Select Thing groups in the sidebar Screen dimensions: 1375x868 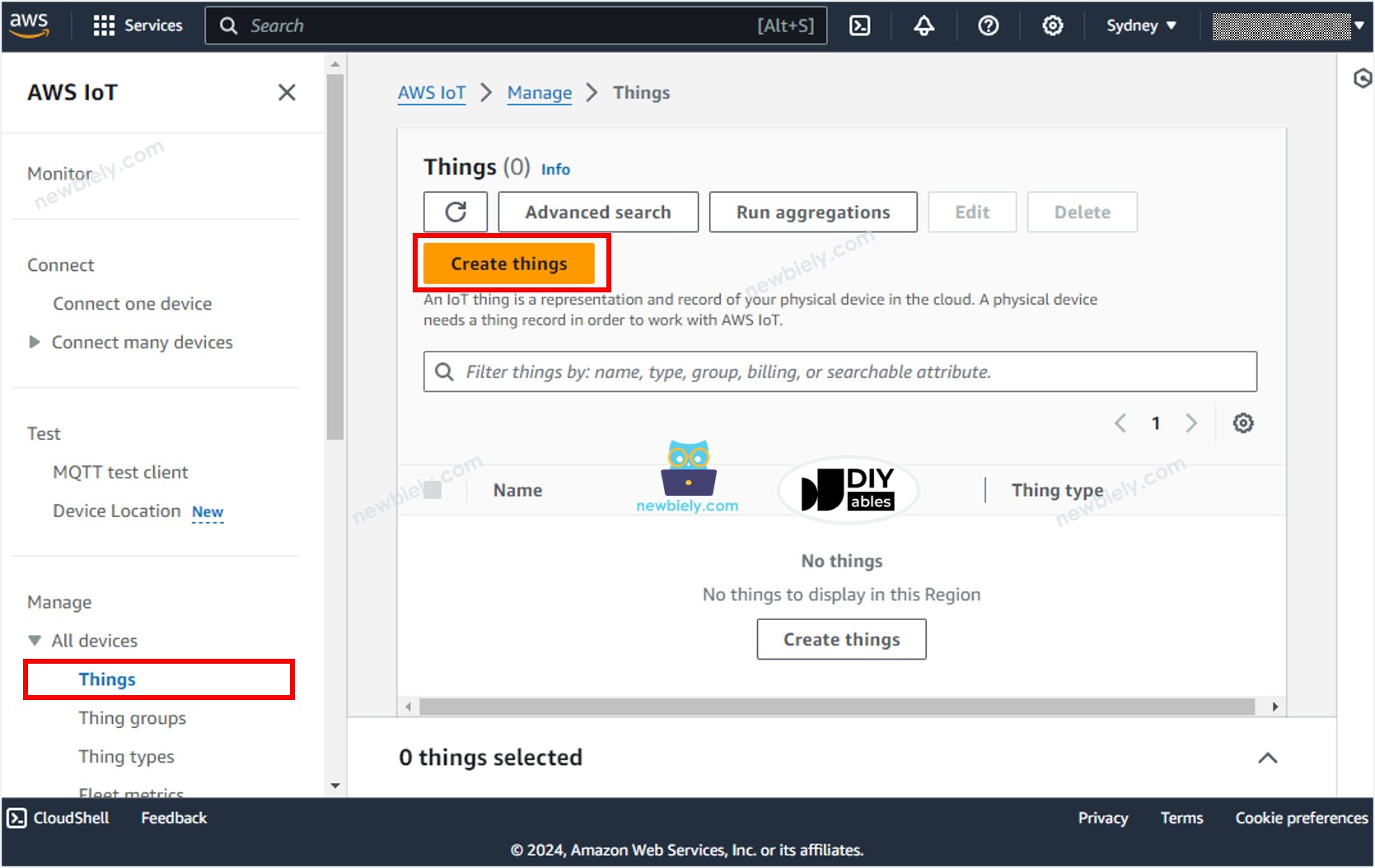[x=131, y=717]
